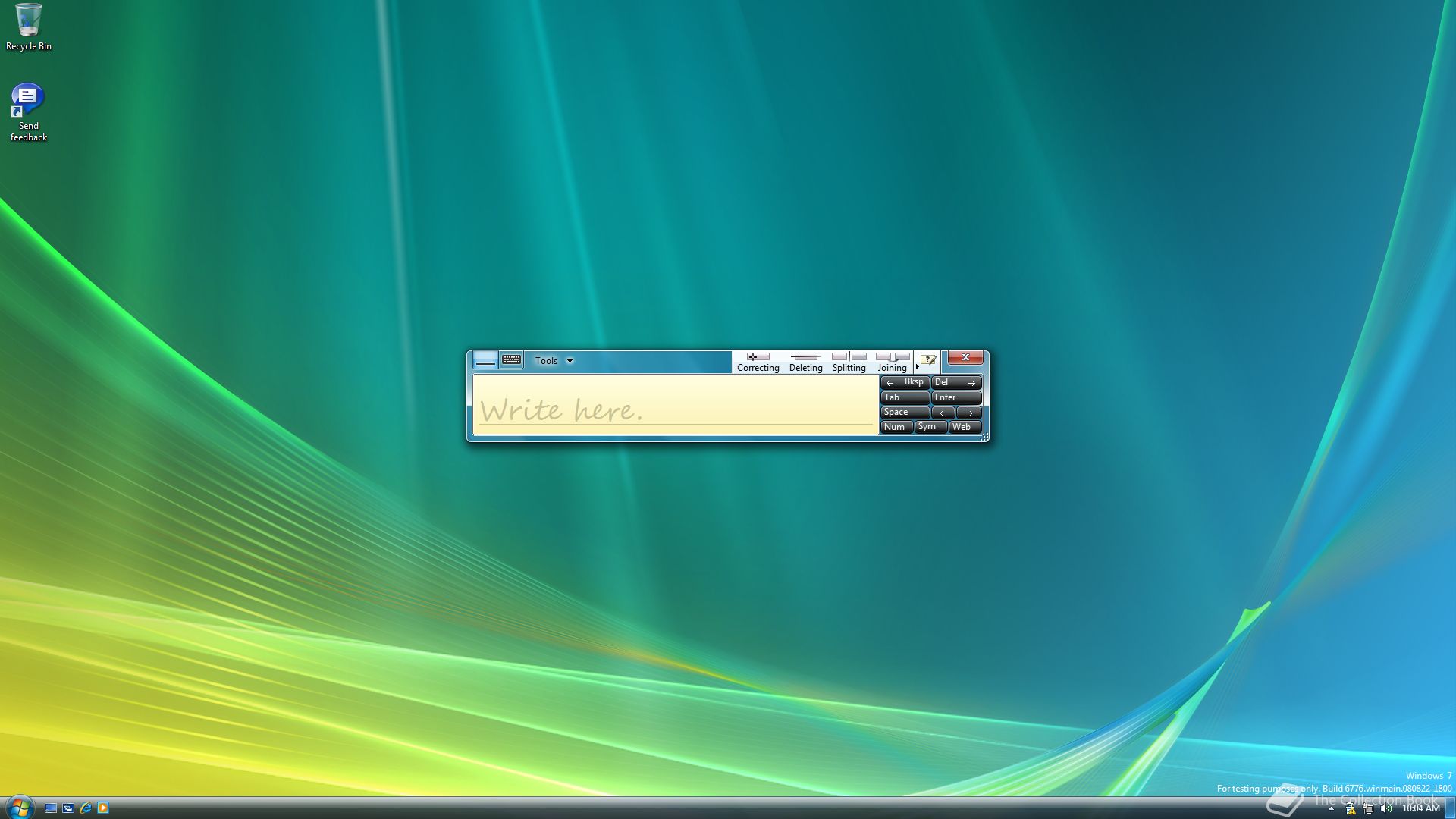Image resolution: width=1456 pixels, height=819 pixels.
Task: Play the Deleting gesture demo
Action: 805,362
